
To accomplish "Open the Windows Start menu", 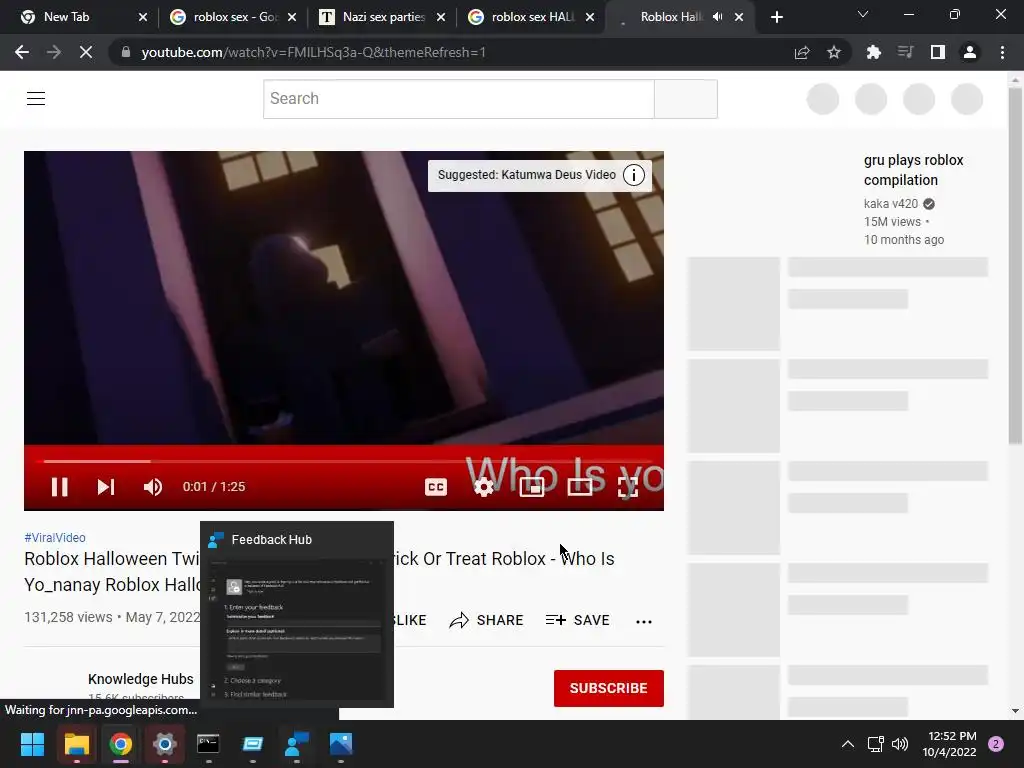I will pos(32,744).
